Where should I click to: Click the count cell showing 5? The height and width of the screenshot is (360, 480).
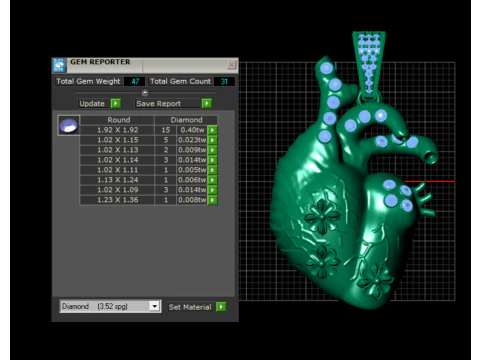click(166, 140)
